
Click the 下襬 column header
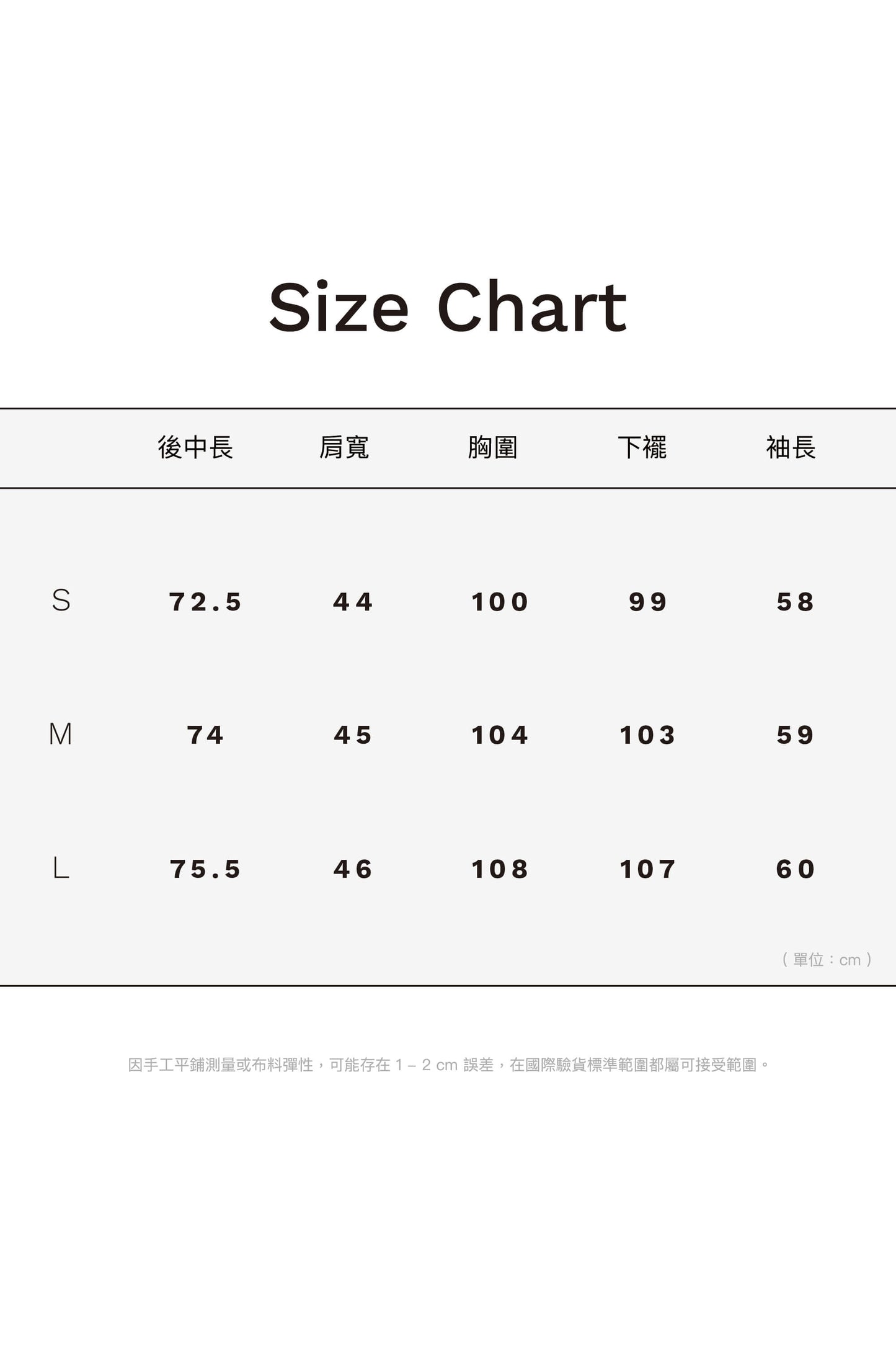tap(642, 447)
